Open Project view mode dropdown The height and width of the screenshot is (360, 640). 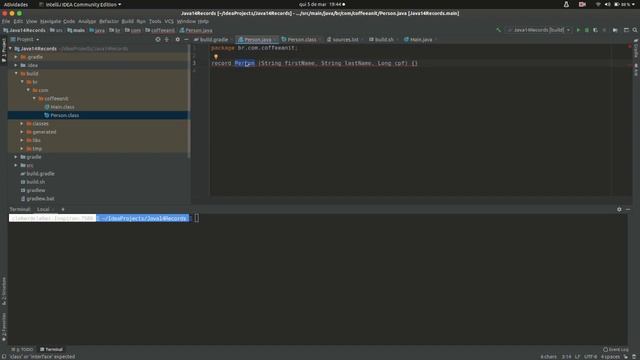point(25,39)
